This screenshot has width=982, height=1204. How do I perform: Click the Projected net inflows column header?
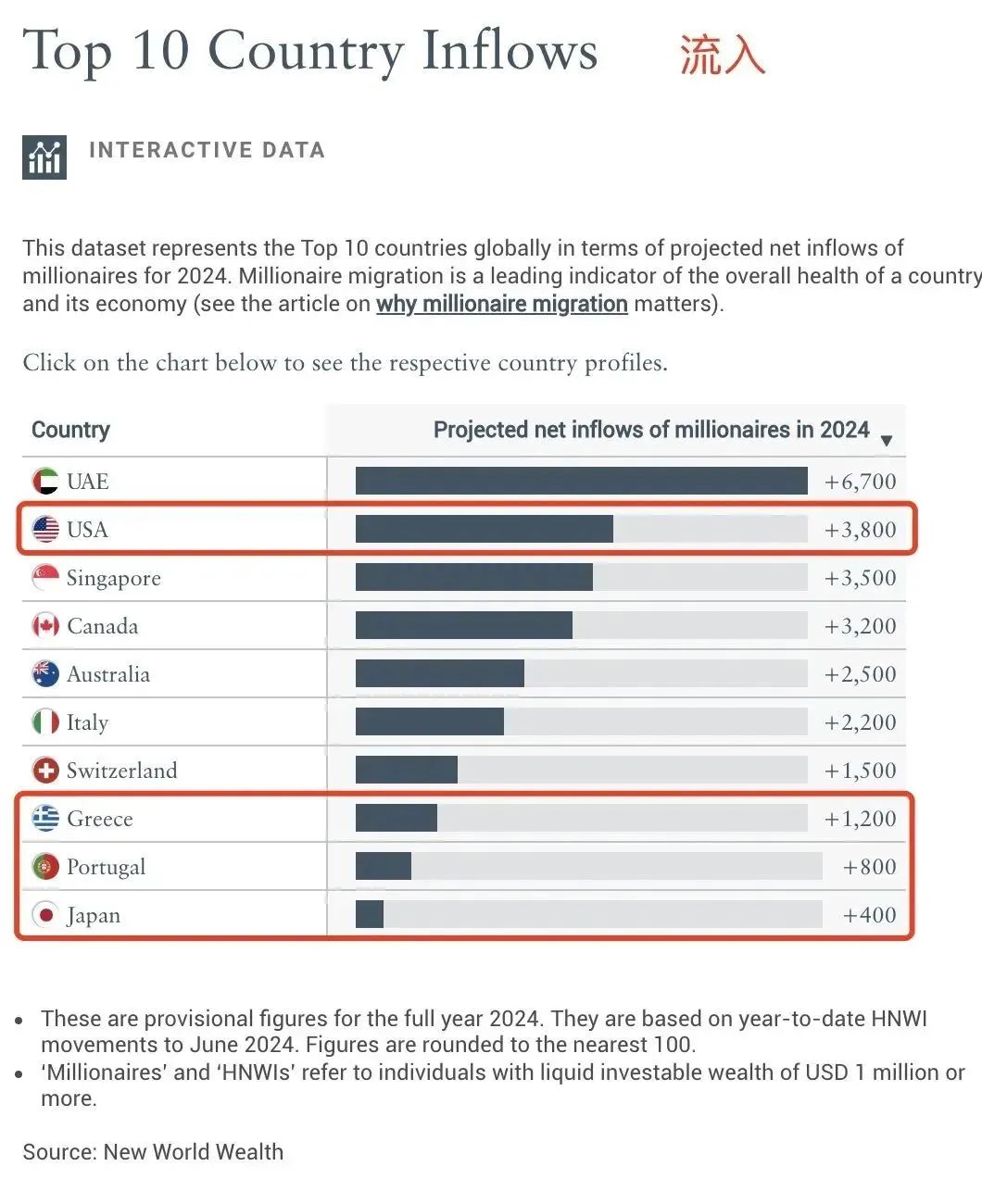pos(651,430)
